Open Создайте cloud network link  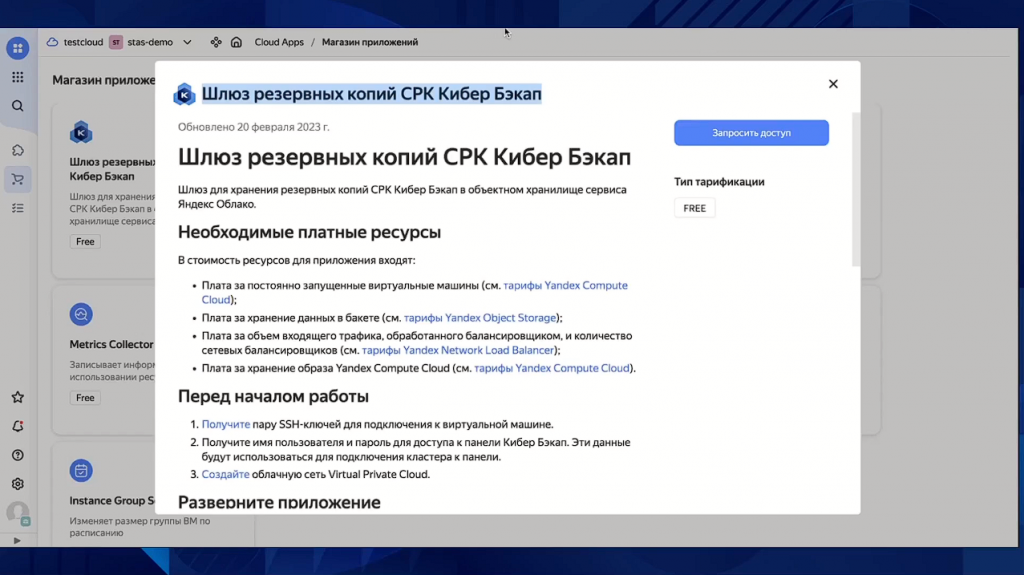[x=225, y=474]
